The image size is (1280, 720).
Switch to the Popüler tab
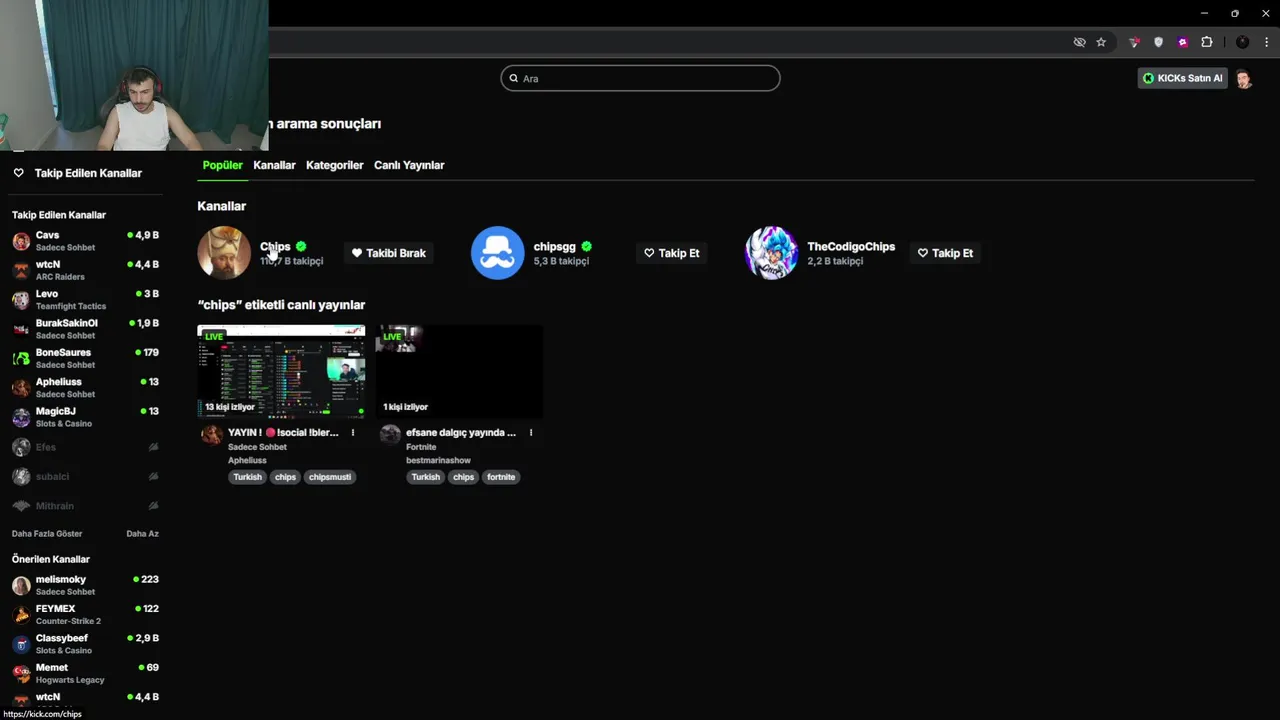222,165
